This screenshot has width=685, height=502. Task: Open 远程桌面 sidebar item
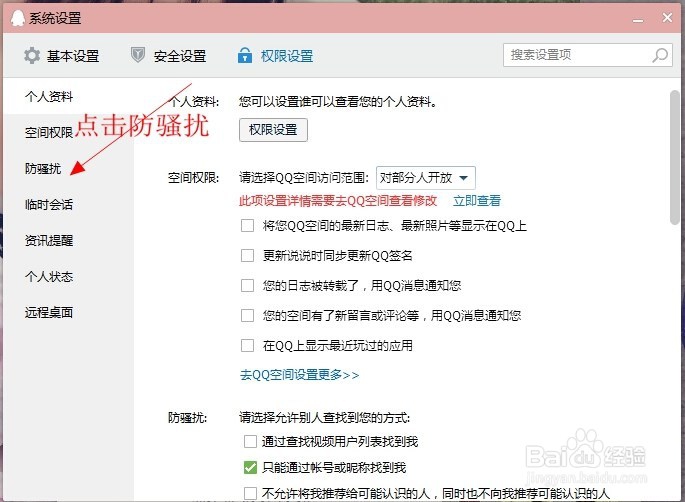[x=49, y=312]
